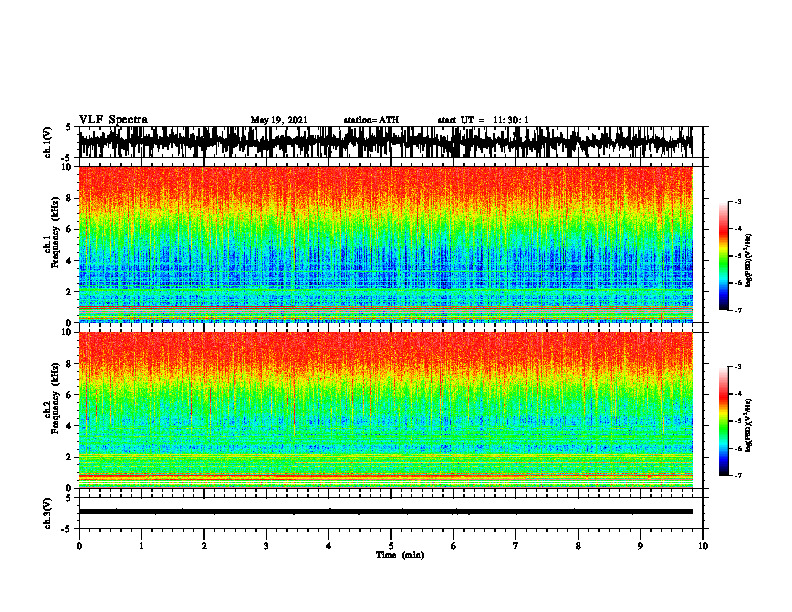Click the "VLF Spectra" plot title
Image resolution: width=792 pixels, height=612 pixels.
point(113,120)
